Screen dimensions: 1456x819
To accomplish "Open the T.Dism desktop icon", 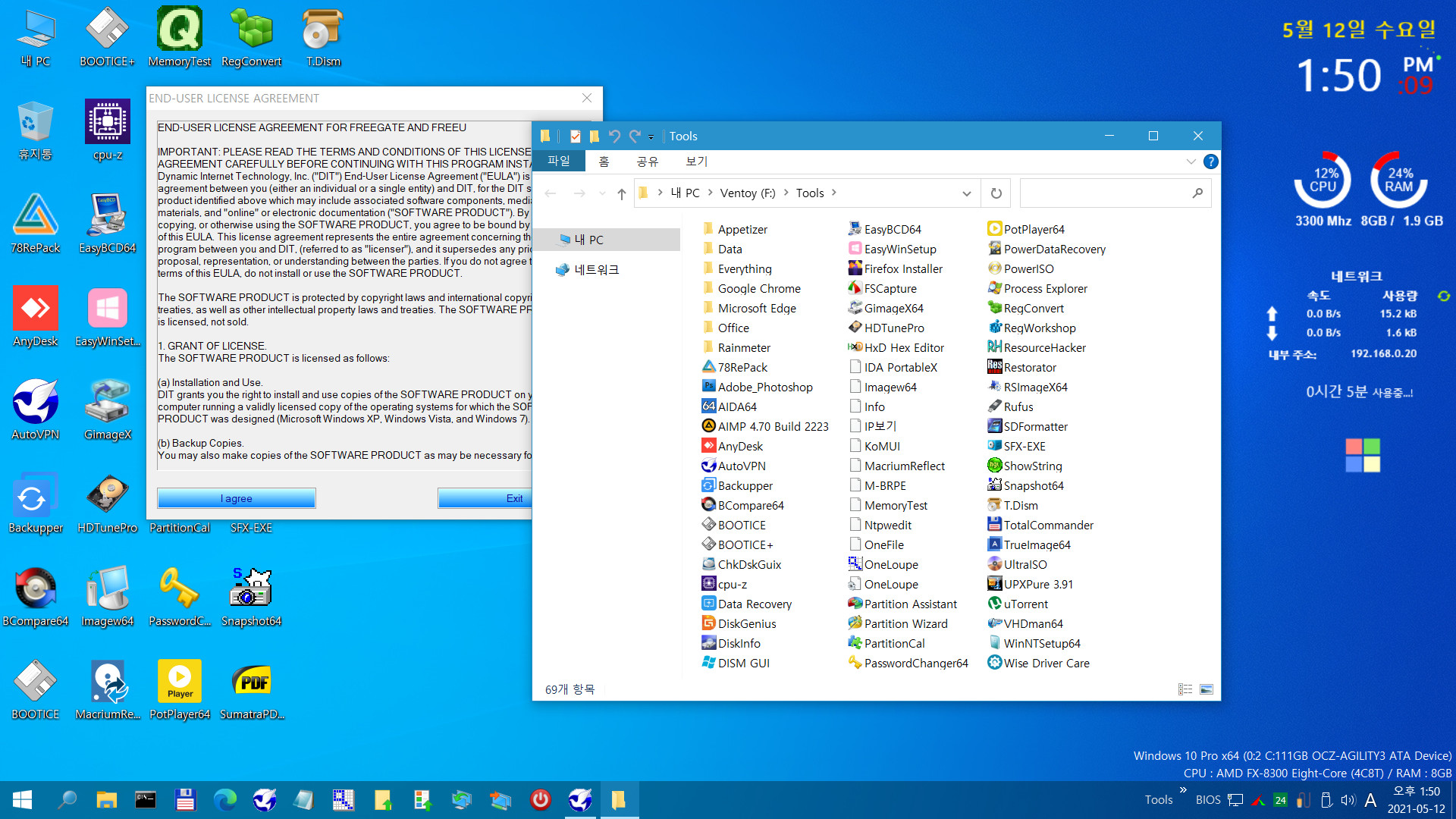I will 323,36.
